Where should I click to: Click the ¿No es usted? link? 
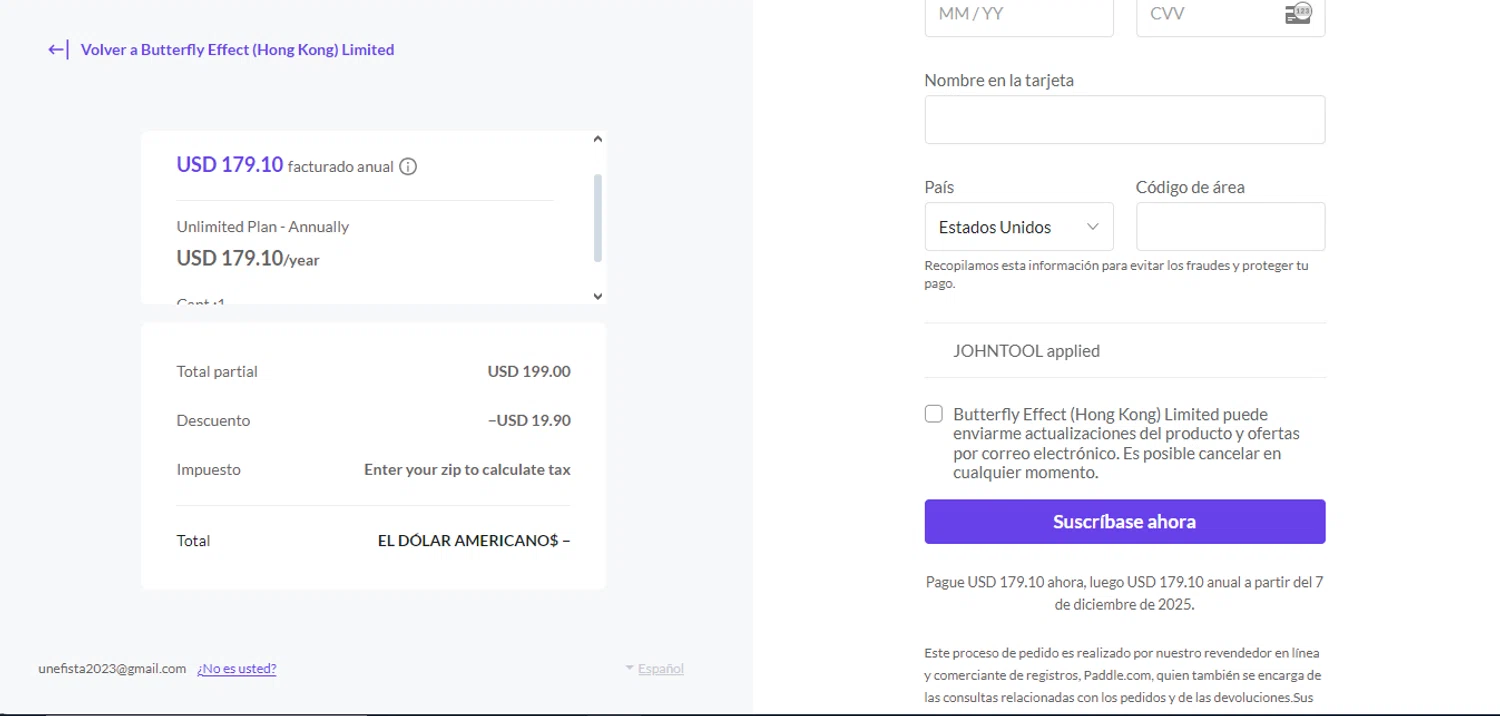click(237, 669)
